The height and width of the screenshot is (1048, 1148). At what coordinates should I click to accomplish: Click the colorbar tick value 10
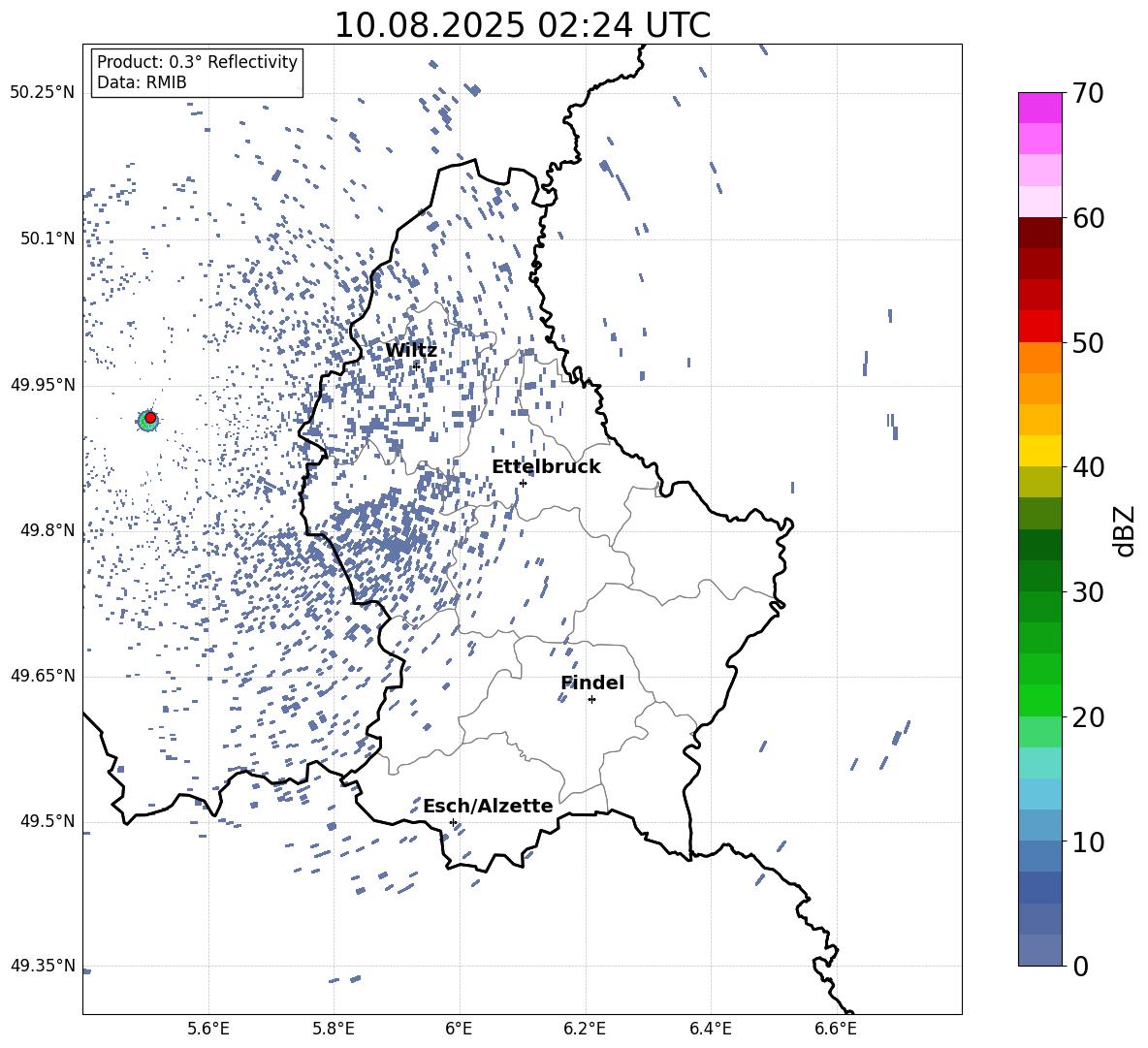pyautogui.click(x=1088, y=842)
